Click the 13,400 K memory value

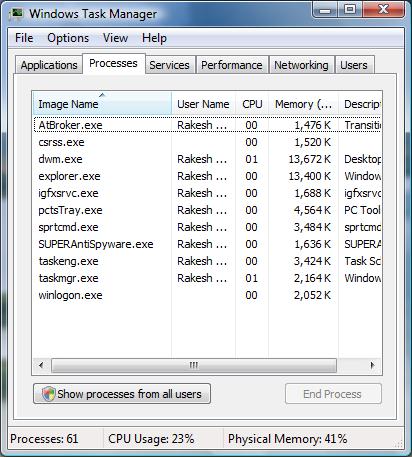point(310,176)
